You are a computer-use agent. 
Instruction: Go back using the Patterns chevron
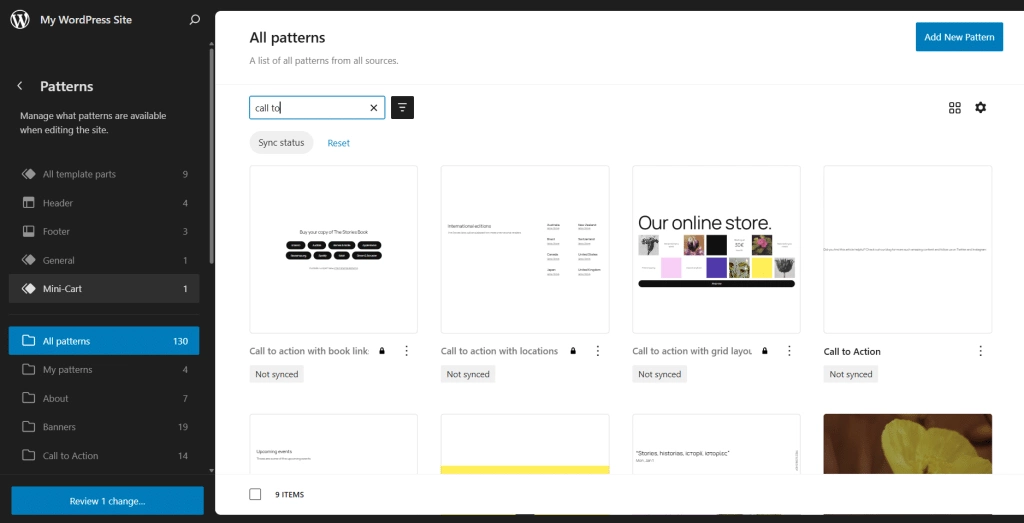click(20, 86)
